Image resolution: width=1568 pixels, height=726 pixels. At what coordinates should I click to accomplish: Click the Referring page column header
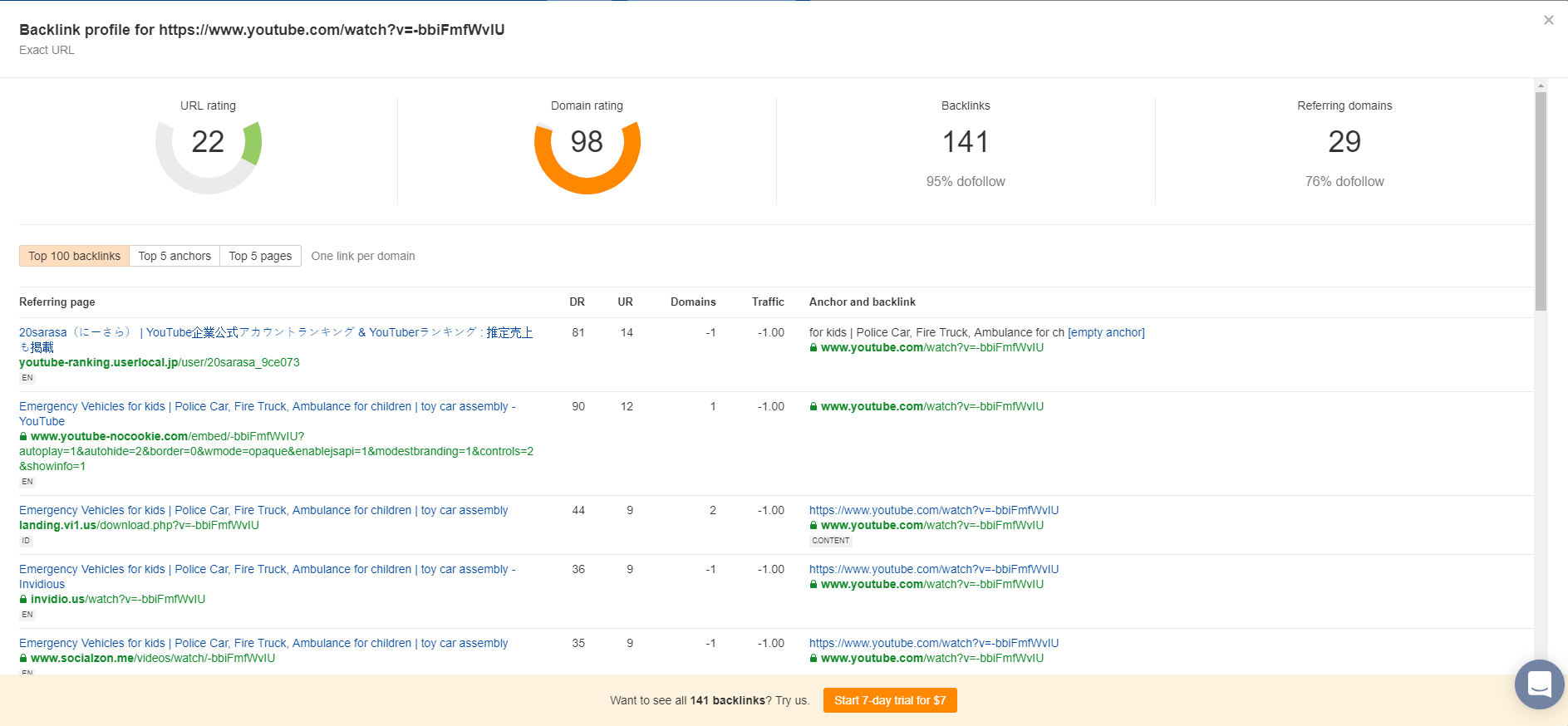[x=57, y=302]
